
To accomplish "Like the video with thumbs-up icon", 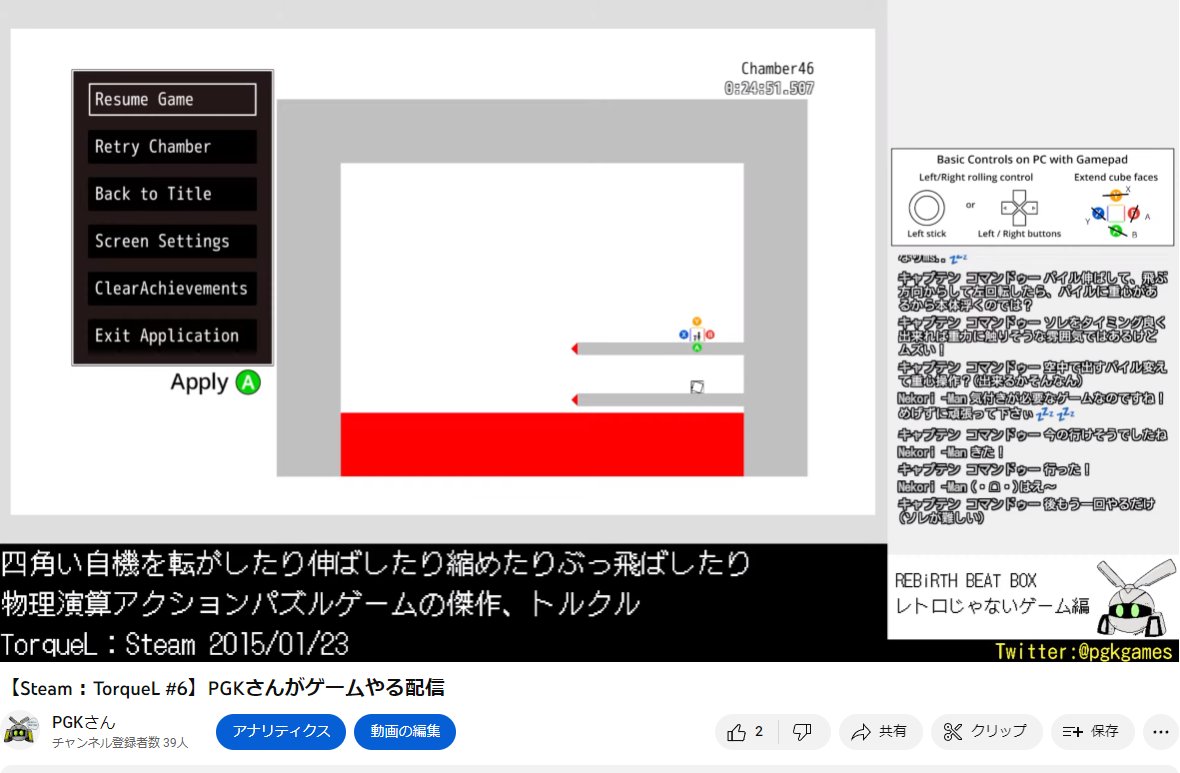I will tap(745, 732).
